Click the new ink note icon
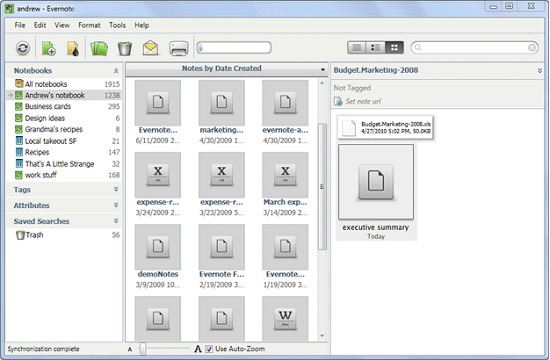550x360 pixels. 73,48
